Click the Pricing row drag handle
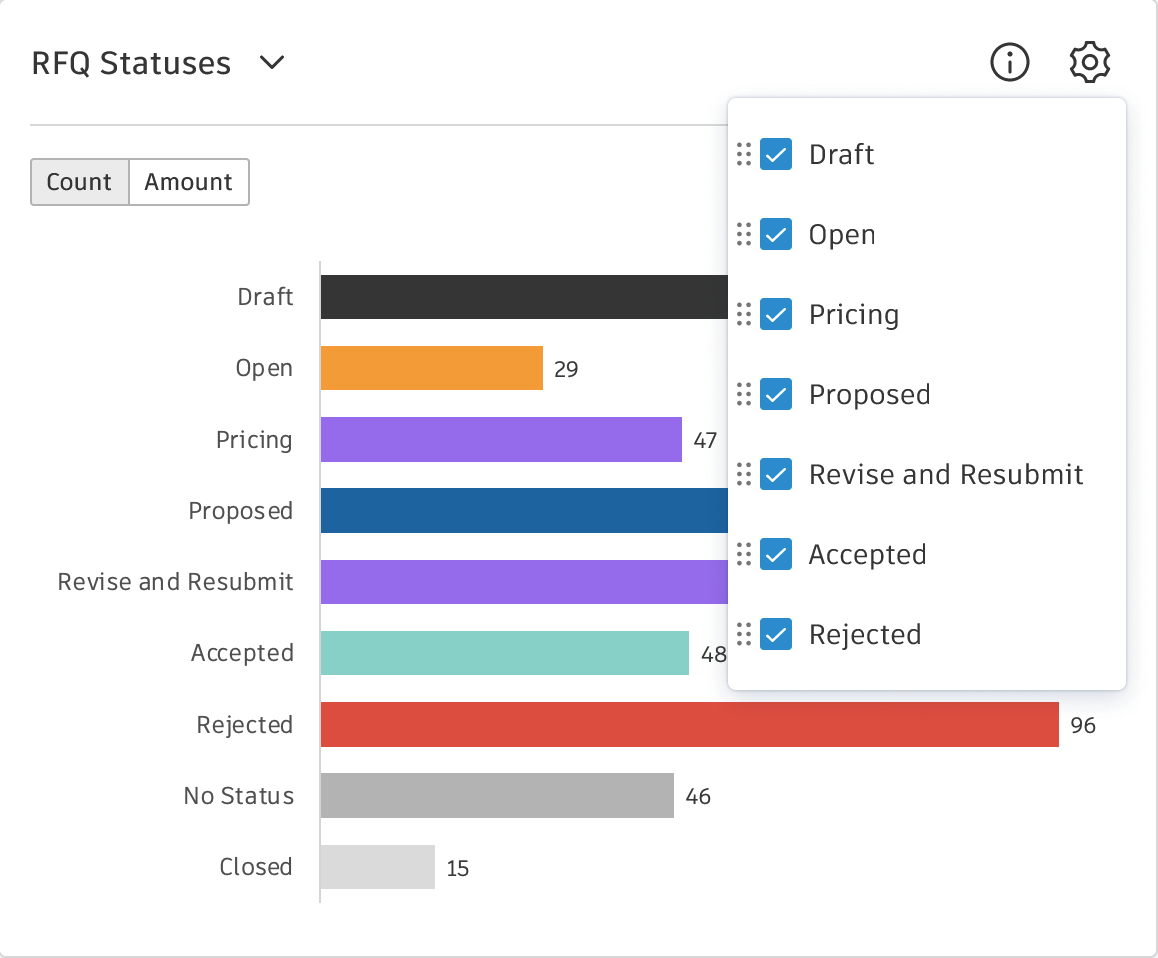Screen dimensions: 1158x958 coord(743,314)
